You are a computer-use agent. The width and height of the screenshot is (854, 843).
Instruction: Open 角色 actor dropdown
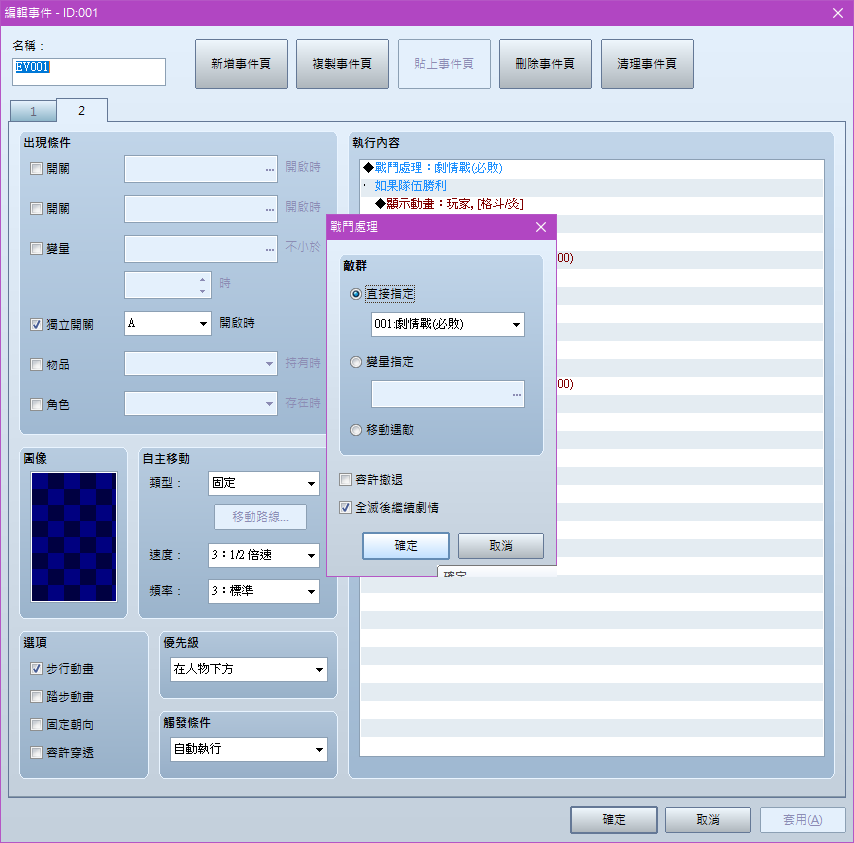(201, 404)
